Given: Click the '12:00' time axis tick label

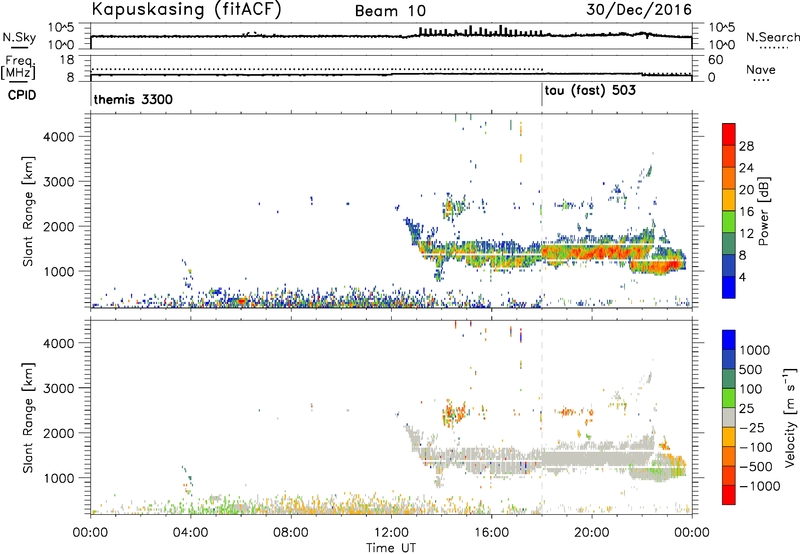Looking at the screenshot, I should point(391,533).
